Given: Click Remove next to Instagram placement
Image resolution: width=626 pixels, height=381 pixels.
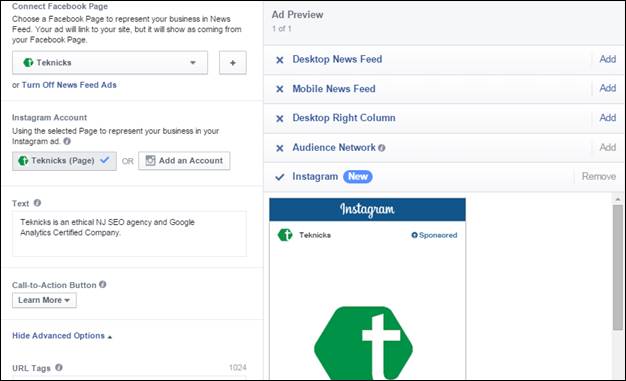Looking at the screenshot, I should pyautogui.click(x=598, y=177).
